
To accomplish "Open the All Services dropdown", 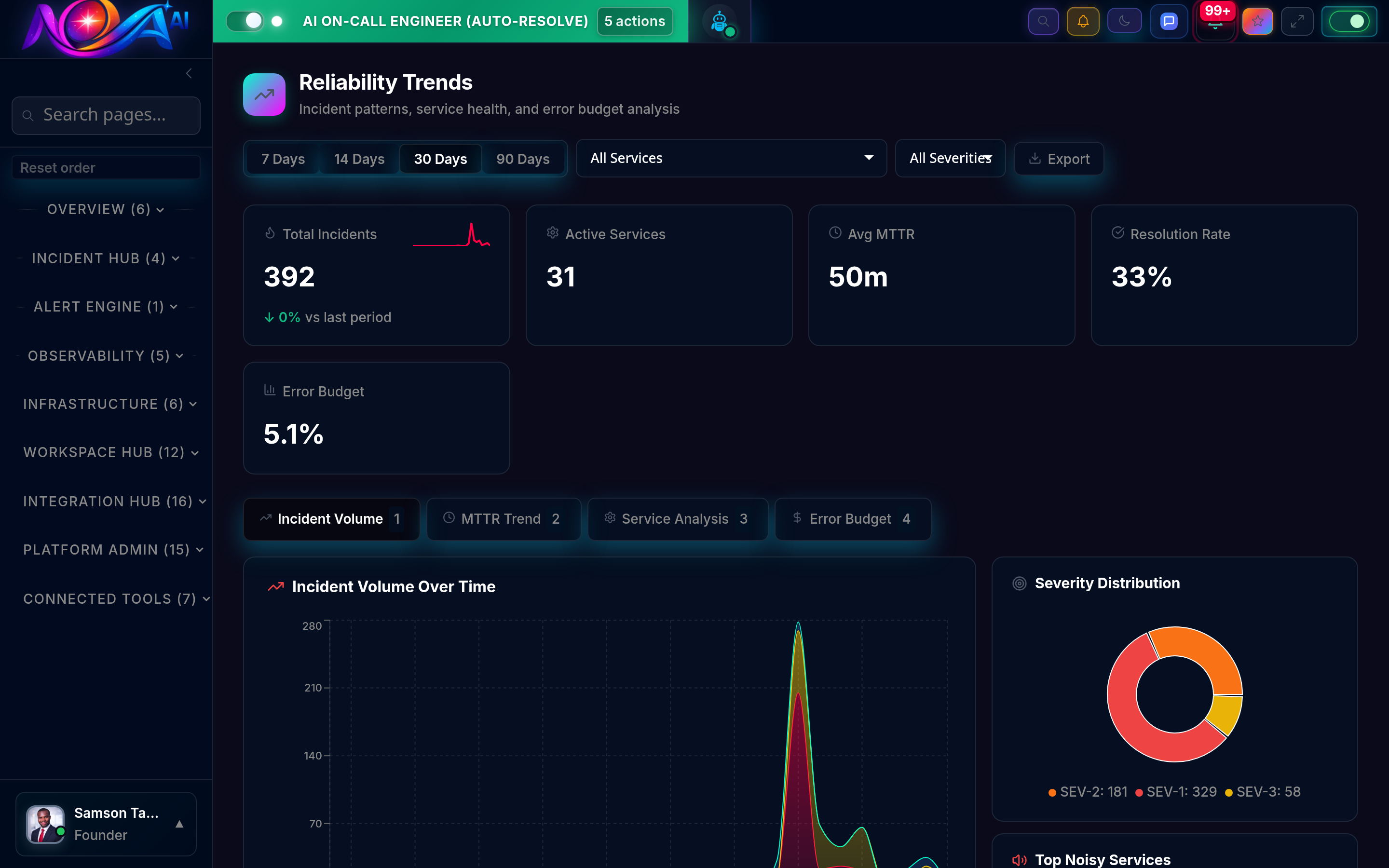I will (731, 158).
